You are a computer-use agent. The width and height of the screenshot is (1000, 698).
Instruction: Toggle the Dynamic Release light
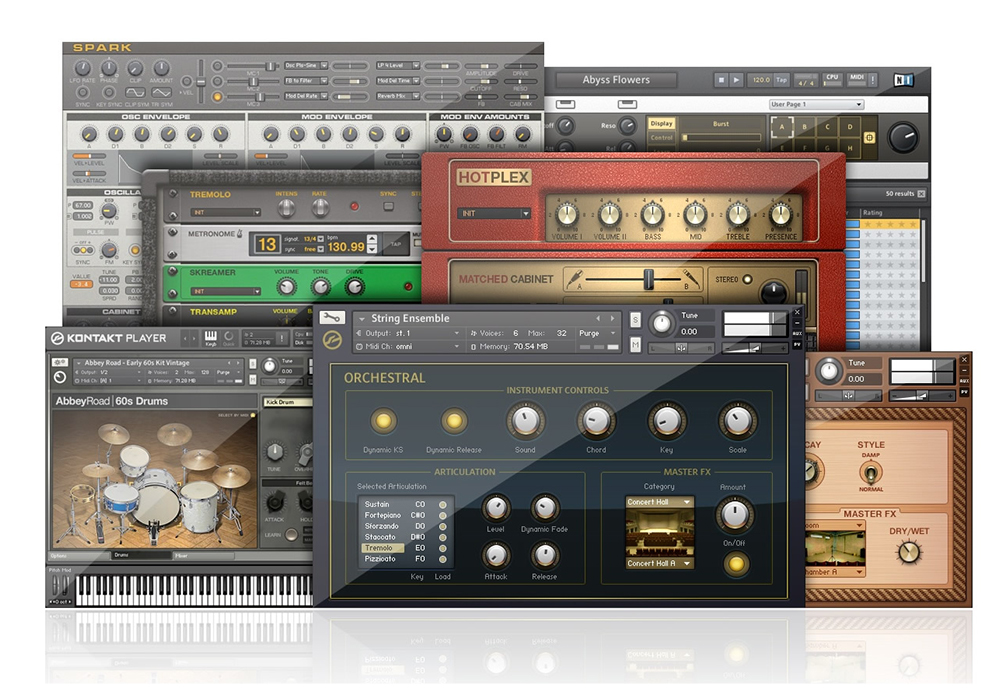click(454, 421)
